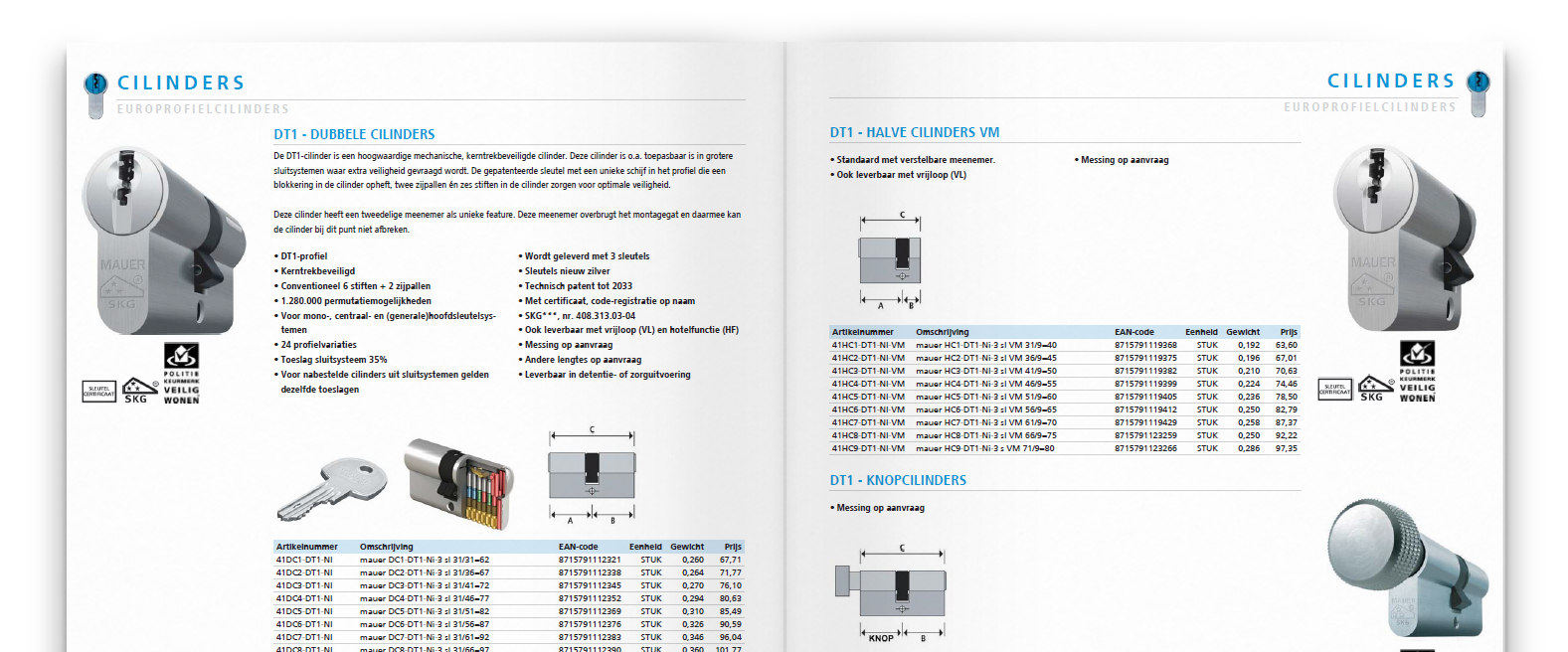This screenshot has height=652, width=1568.
Task: Click 'EAN-code' header in dubbele cilinders table
Action: 579,547
